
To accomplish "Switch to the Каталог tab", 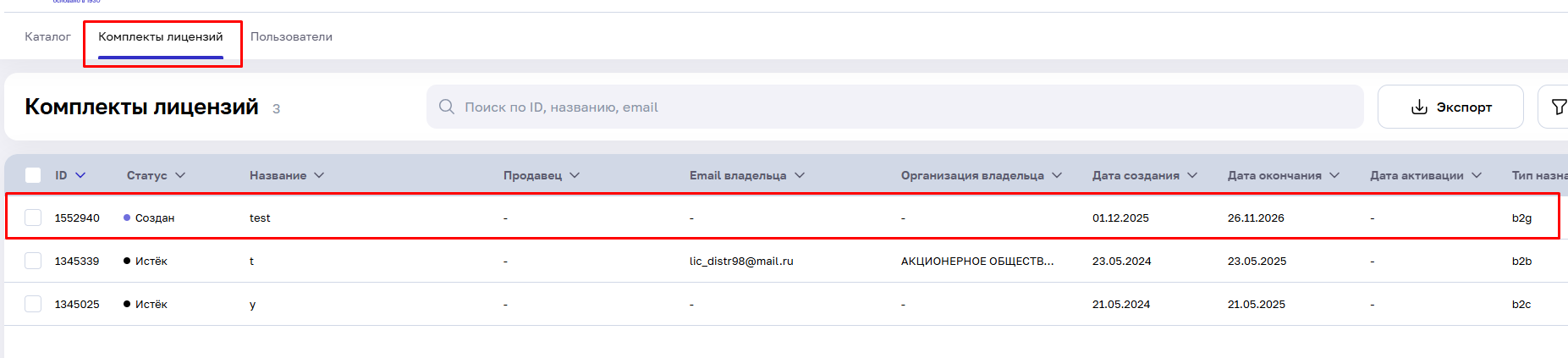I will (x=47, y=36).
